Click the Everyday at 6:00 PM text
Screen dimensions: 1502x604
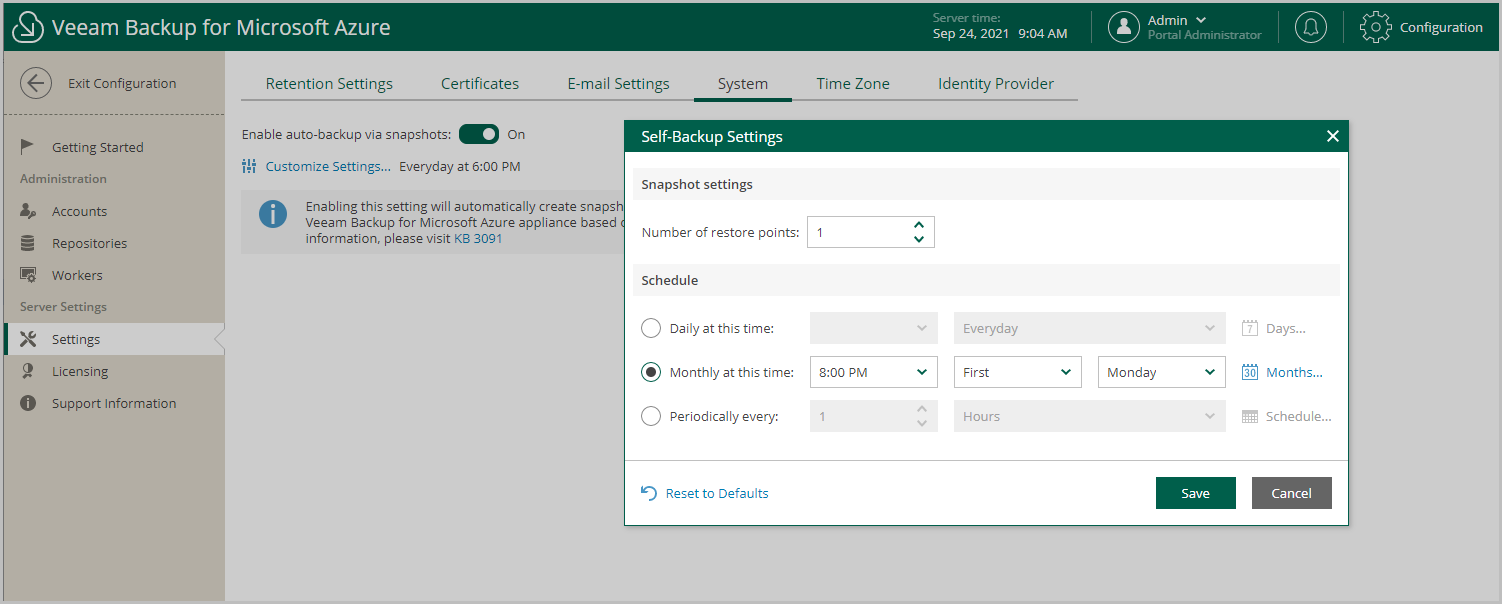(x=460, y=166)
